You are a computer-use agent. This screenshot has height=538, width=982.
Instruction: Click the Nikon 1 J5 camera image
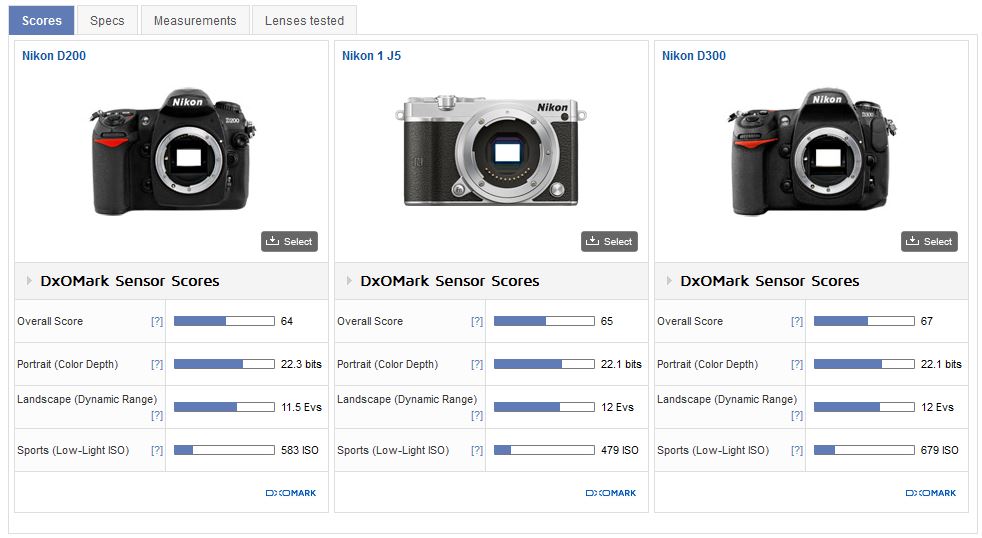pyautogui.click(x=491, y=150)
